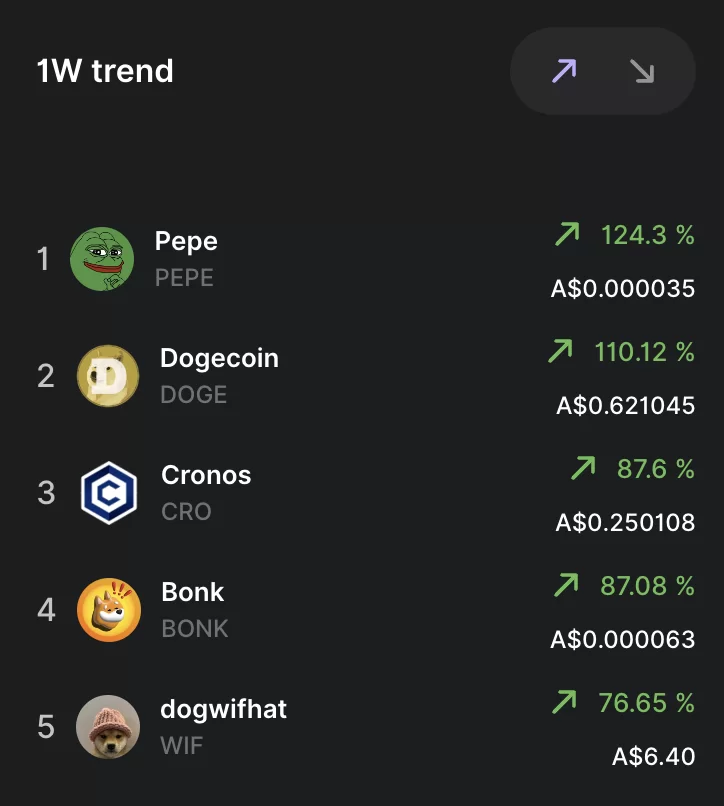The width and height of the screenshot is (724, 806).
Task: Switch to top losers with down arrow toggle
Action: [x=642, y=71]
